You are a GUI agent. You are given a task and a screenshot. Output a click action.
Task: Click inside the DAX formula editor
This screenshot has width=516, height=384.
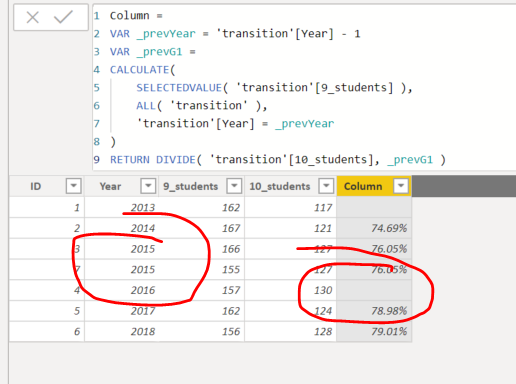pos(304,87)
